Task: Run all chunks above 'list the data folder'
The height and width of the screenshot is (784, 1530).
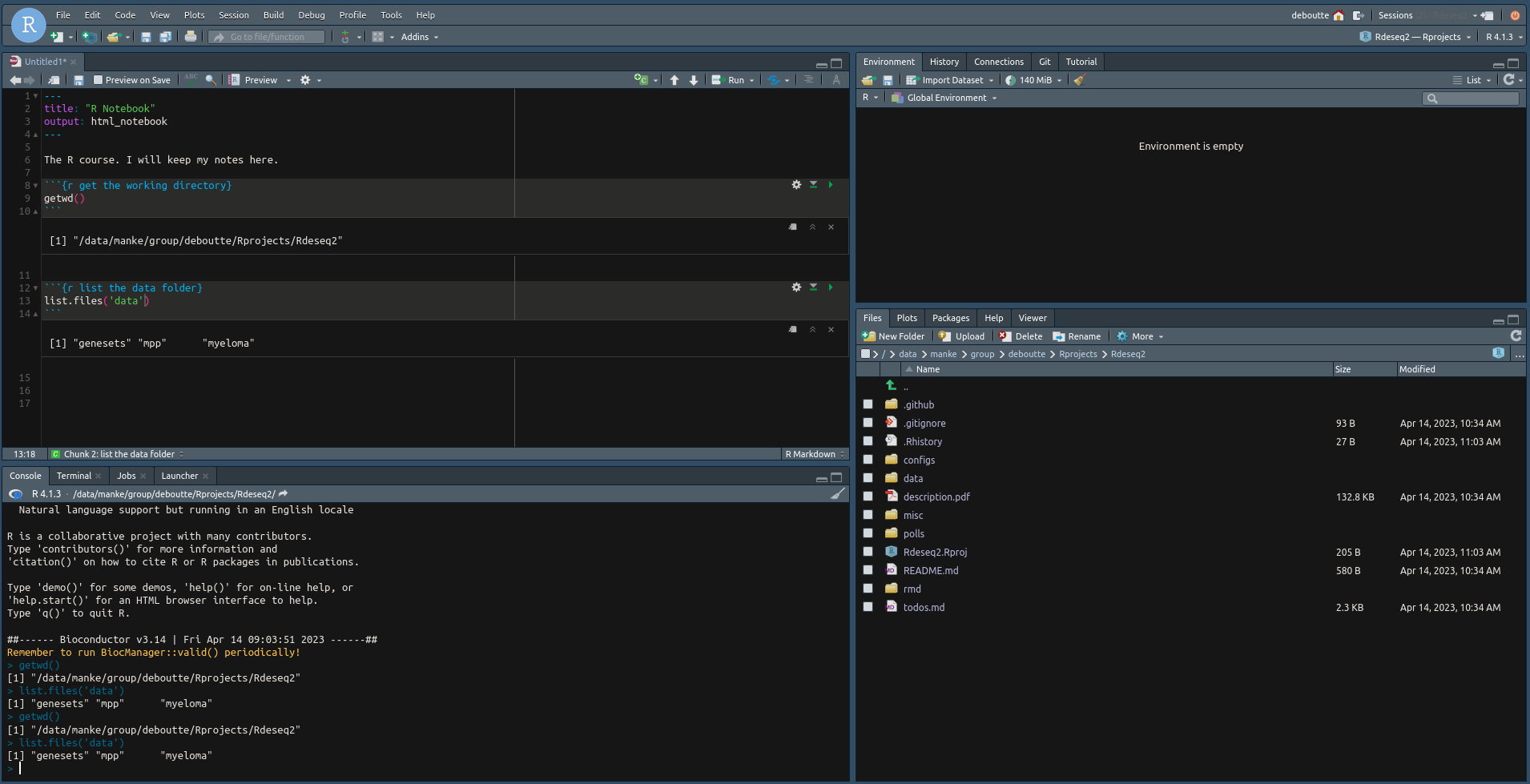Action: (813, 287)
